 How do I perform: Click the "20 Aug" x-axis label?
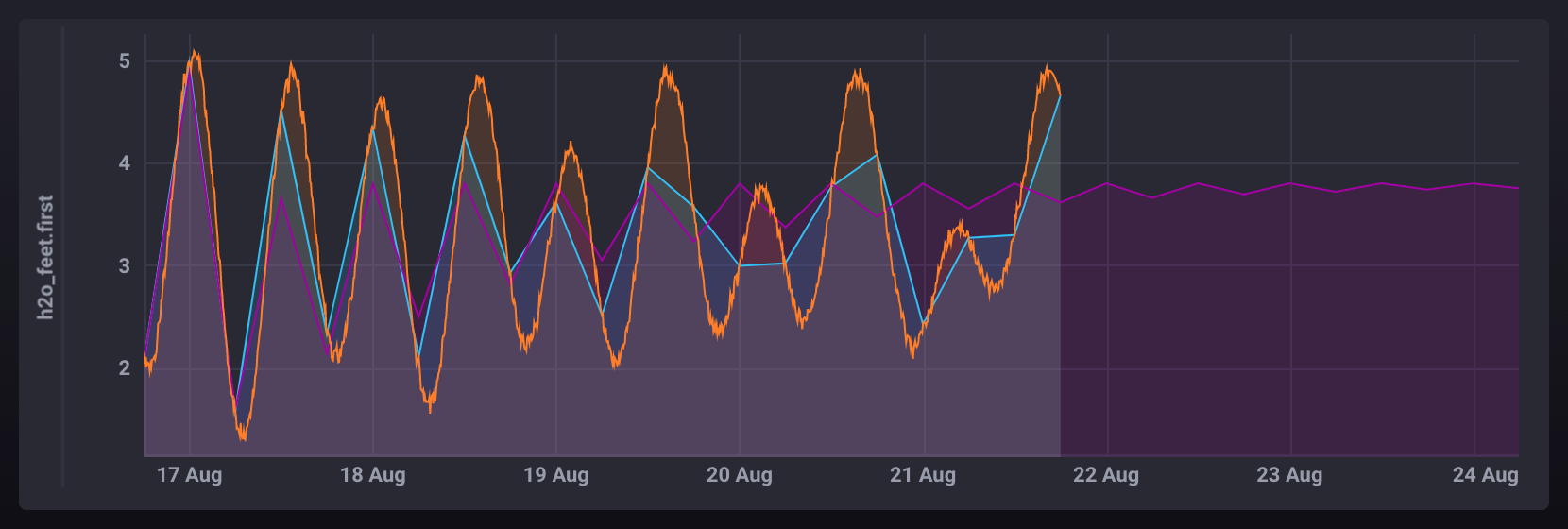click(x=739, y=475)
